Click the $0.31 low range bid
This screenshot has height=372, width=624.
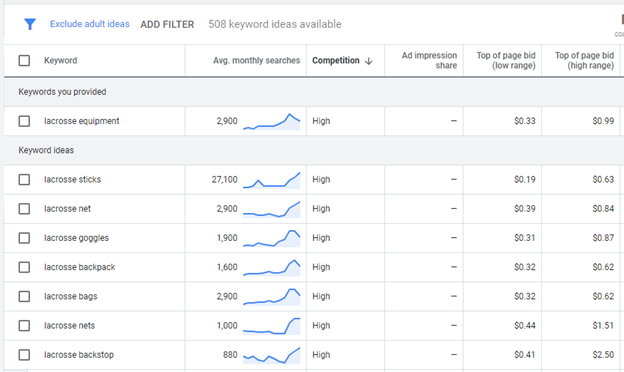[525, 238]
